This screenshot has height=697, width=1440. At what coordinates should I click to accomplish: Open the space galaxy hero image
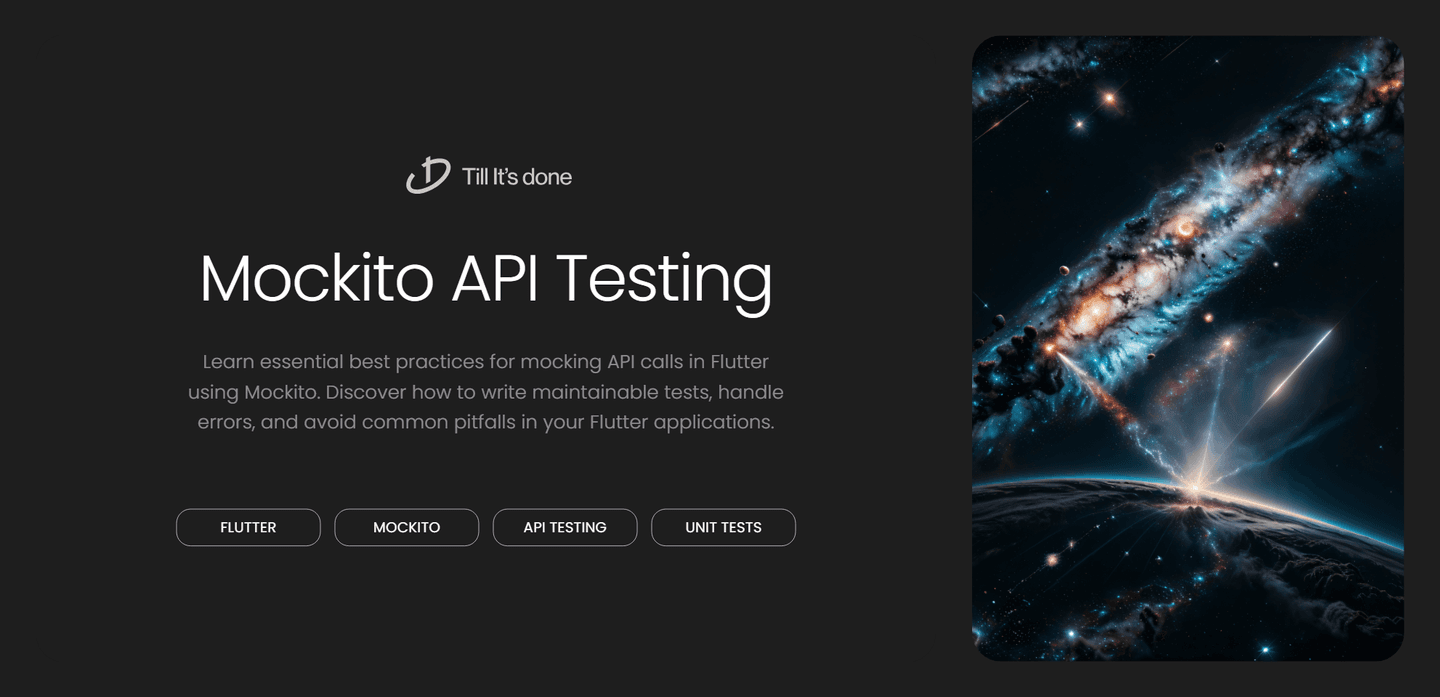(x=1187, y=348)
